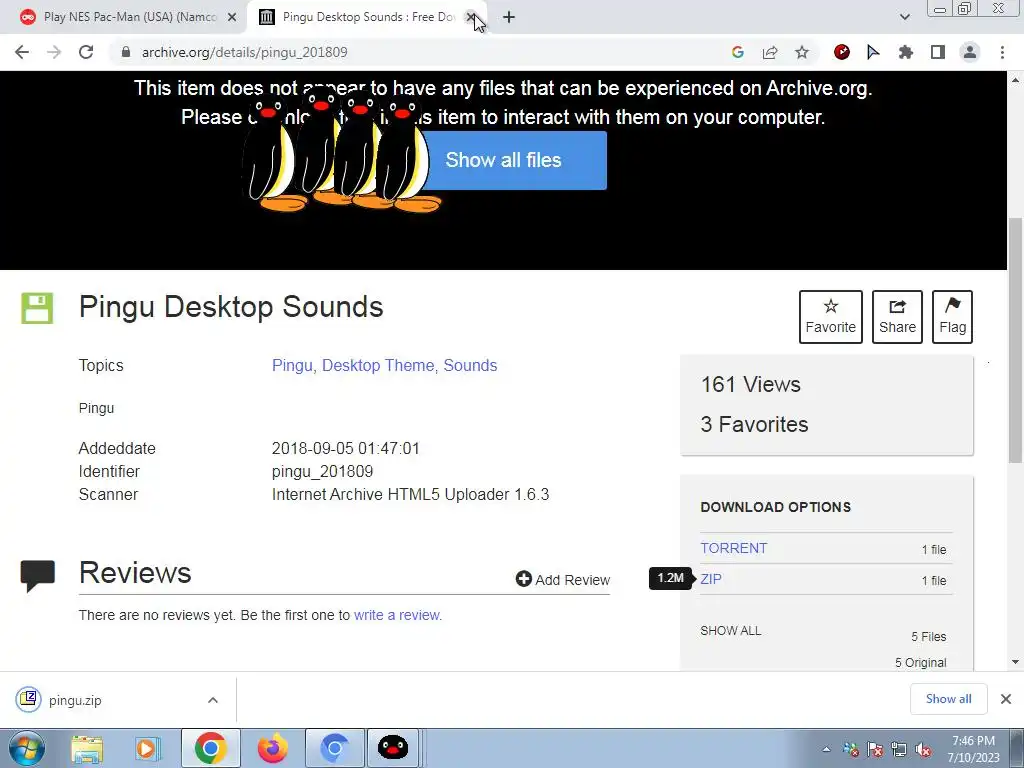Viewport: 1024px width, 768px height.
Task: Bookmark this page with star icon
Action: tap(802, 52)
